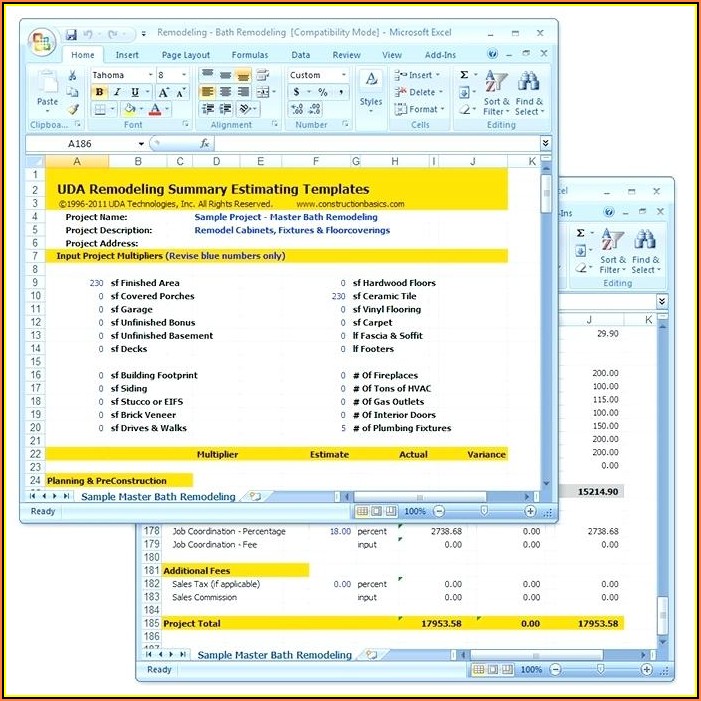Image resolution: width=701 pixels, height=701 pixels.
Task: Set Middle Align in Alignment group
Action: pyautogui.click(x=225, y=75)
